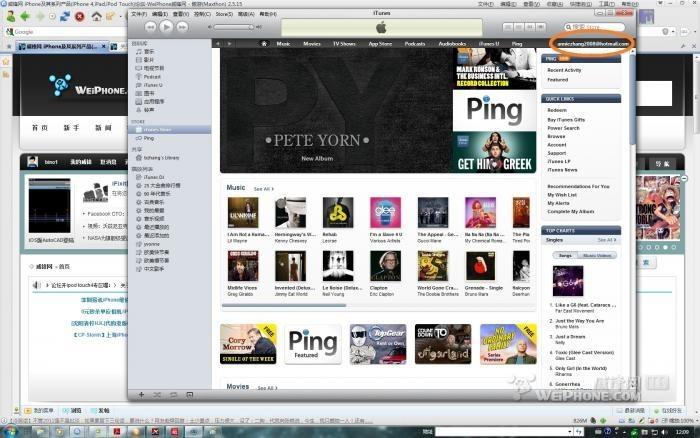The height and width of the screenshot is (438, 700).
Task: Click See All next to Singles
Action: [x=607, y=240]
